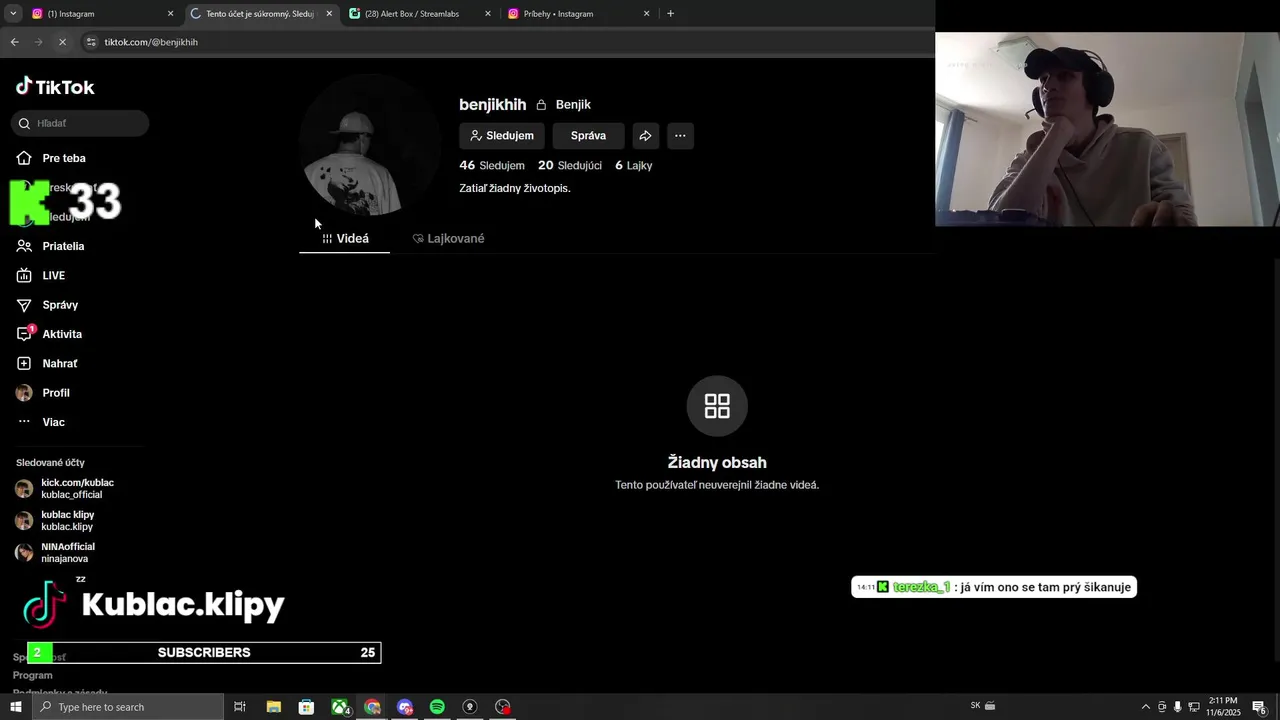This screenshot has height=720, width=1280.
Task: Open the Xbox app from the taskbar
Action: (x=340, y=707)
